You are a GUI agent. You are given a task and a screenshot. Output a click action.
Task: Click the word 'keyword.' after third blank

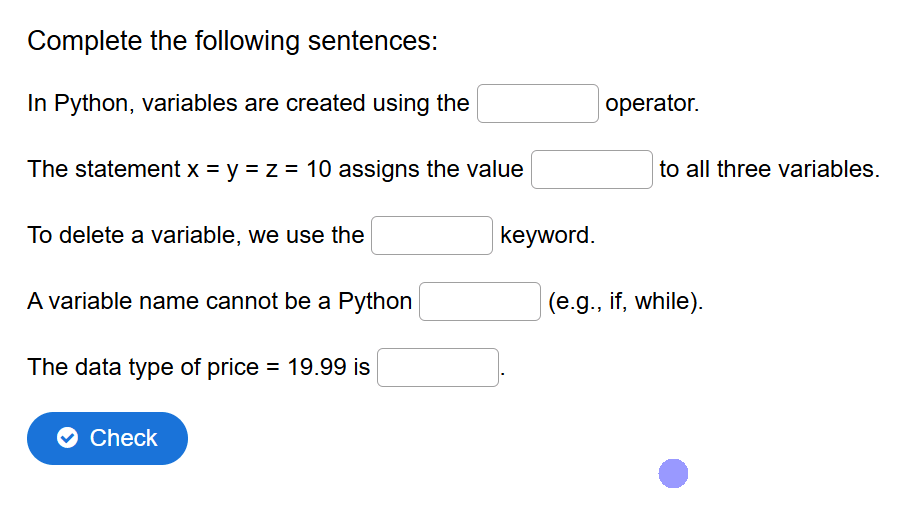click(547, 235)
